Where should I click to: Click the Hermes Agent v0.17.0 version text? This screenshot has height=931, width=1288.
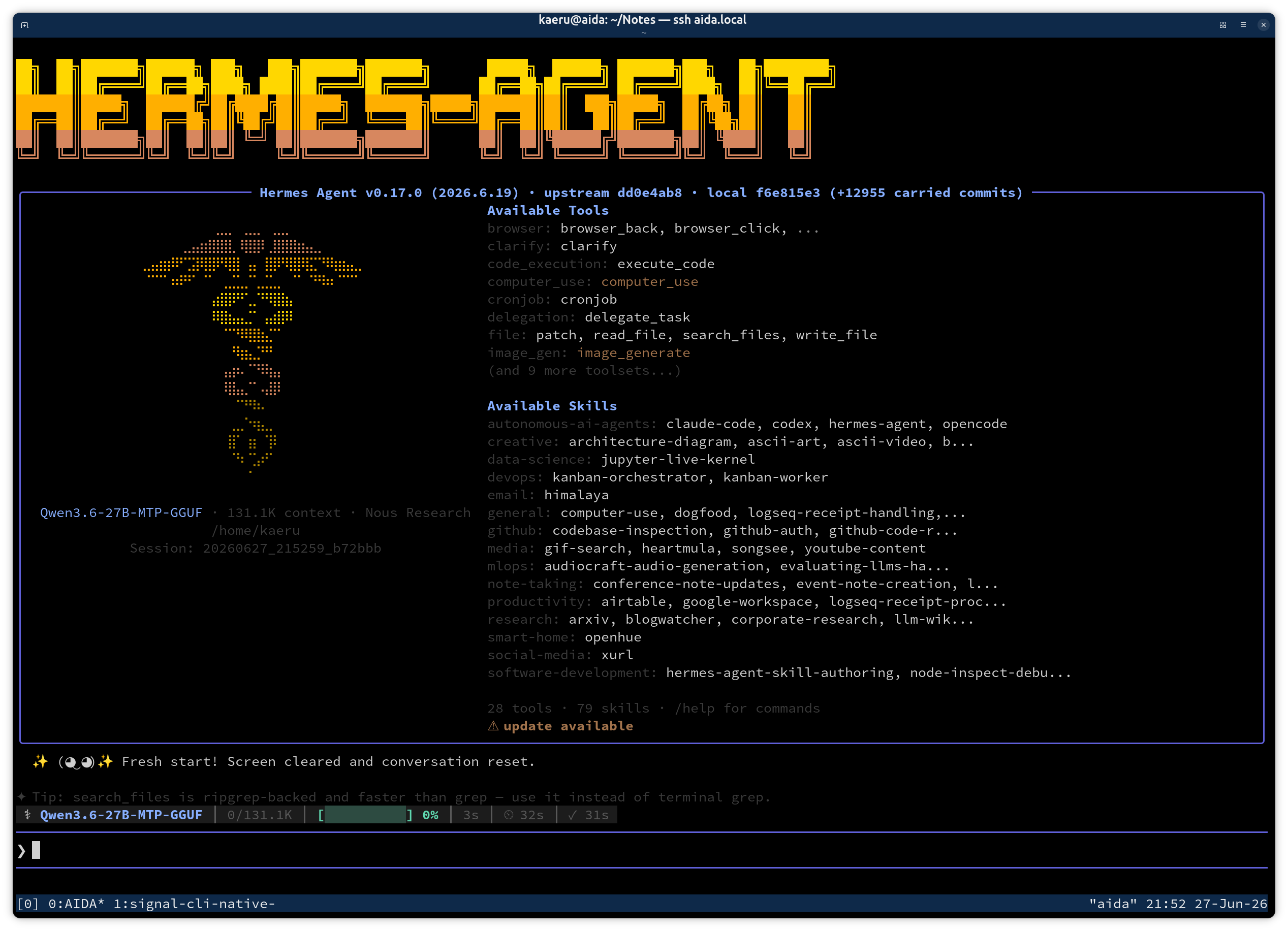(389, 193)
